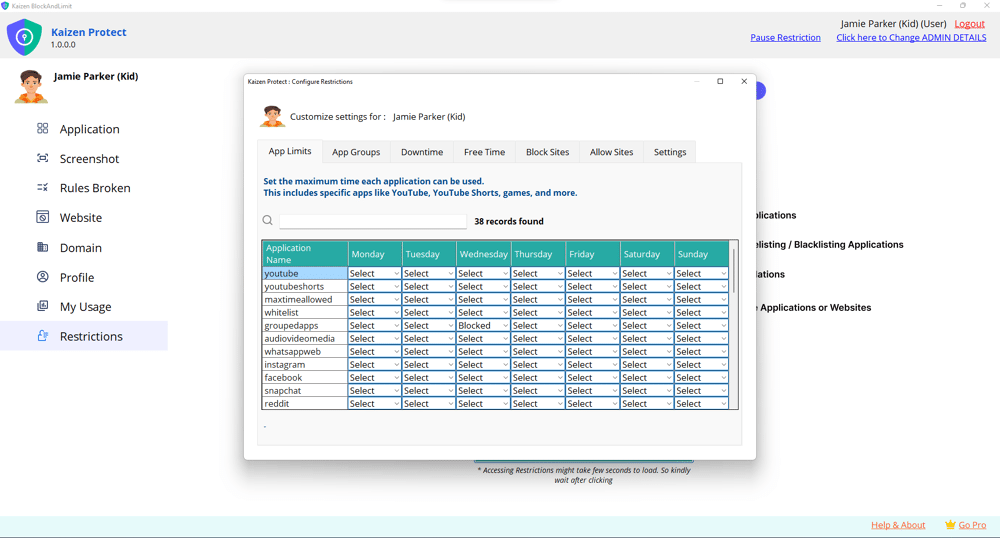This screenshot has width=1000, height=538.
Task: Open the App Groups tab
Action: pos(356,152)
